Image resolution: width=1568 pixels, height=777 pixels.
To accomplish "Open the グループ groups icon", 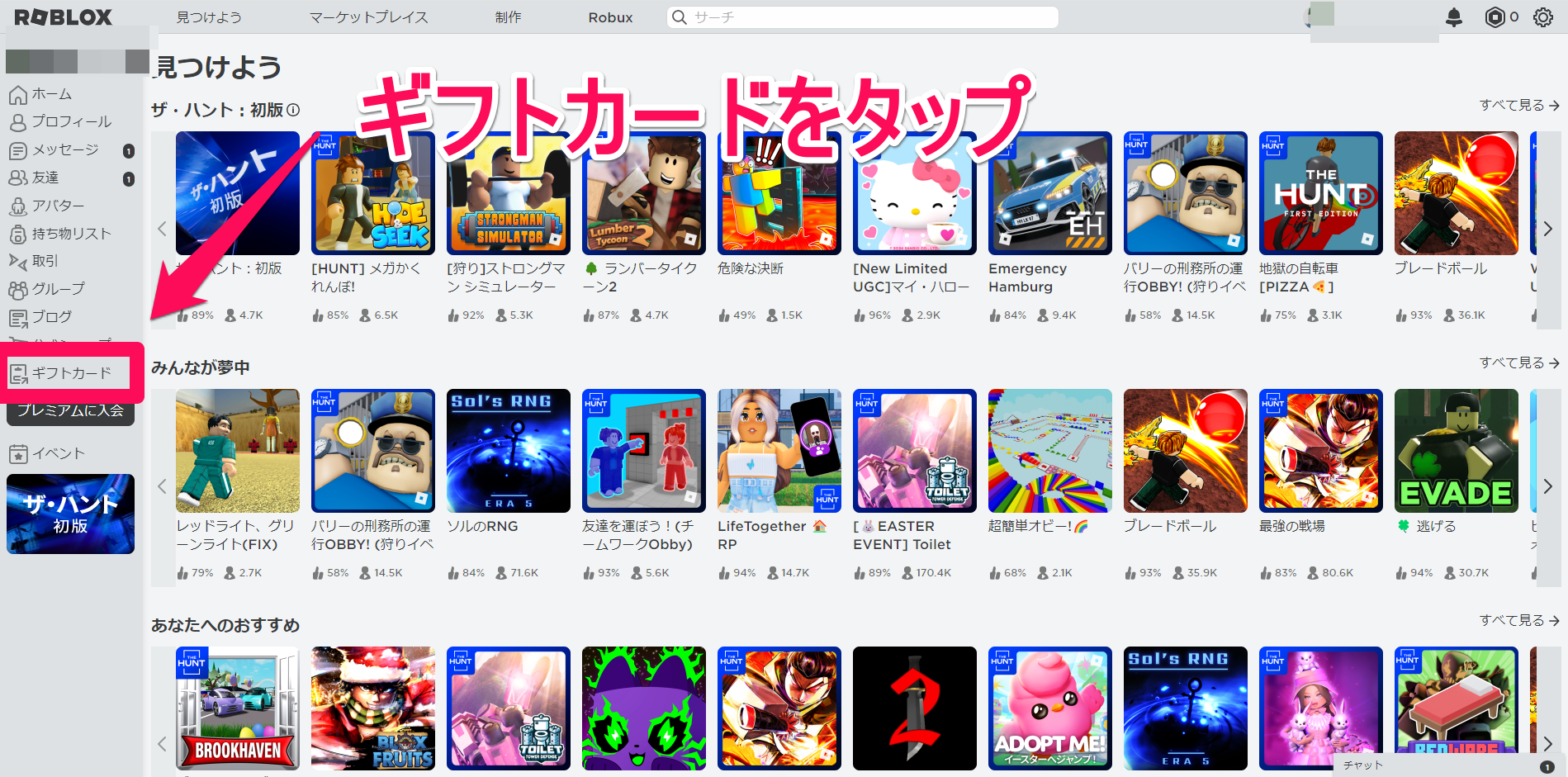I will tap(18, 289).
